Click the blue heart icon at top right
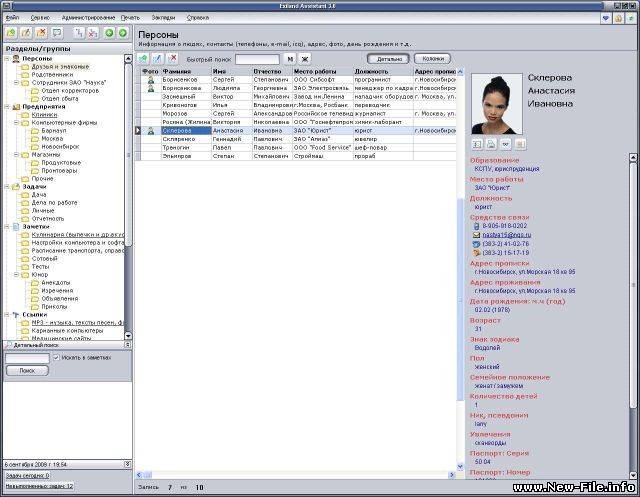This screenshot has height=497, width=640. (x=606, y=17)
